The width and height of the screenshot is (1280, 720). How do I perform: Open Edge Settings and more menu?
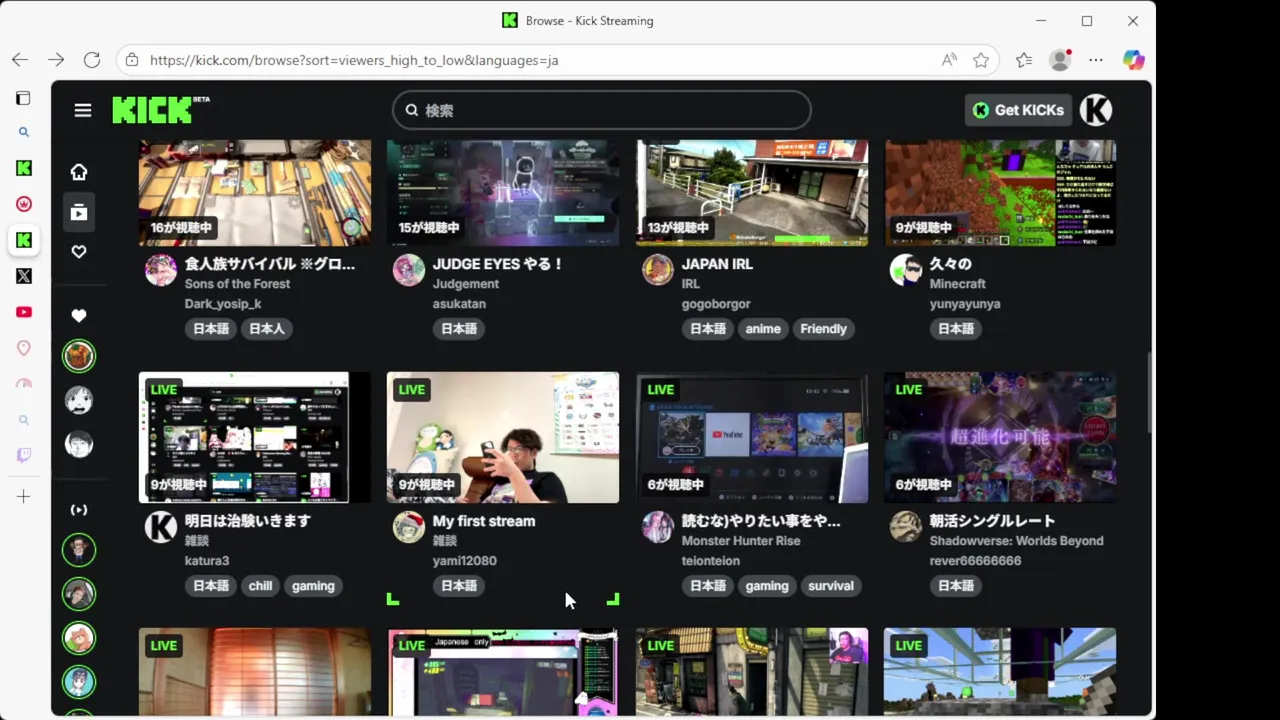point(1096,60)
